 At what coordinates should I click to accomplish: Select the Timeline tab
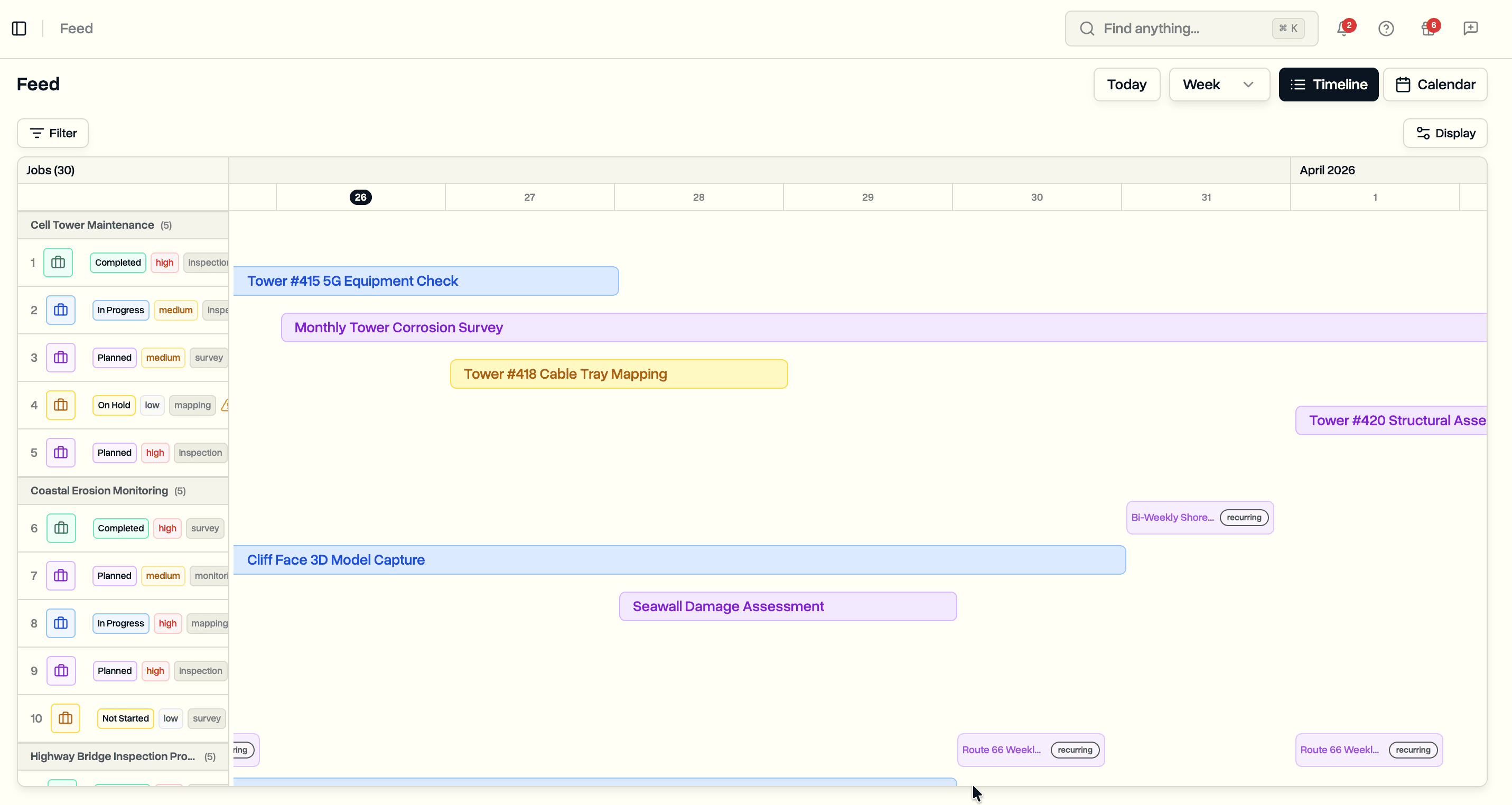[x=1328, y=84]
